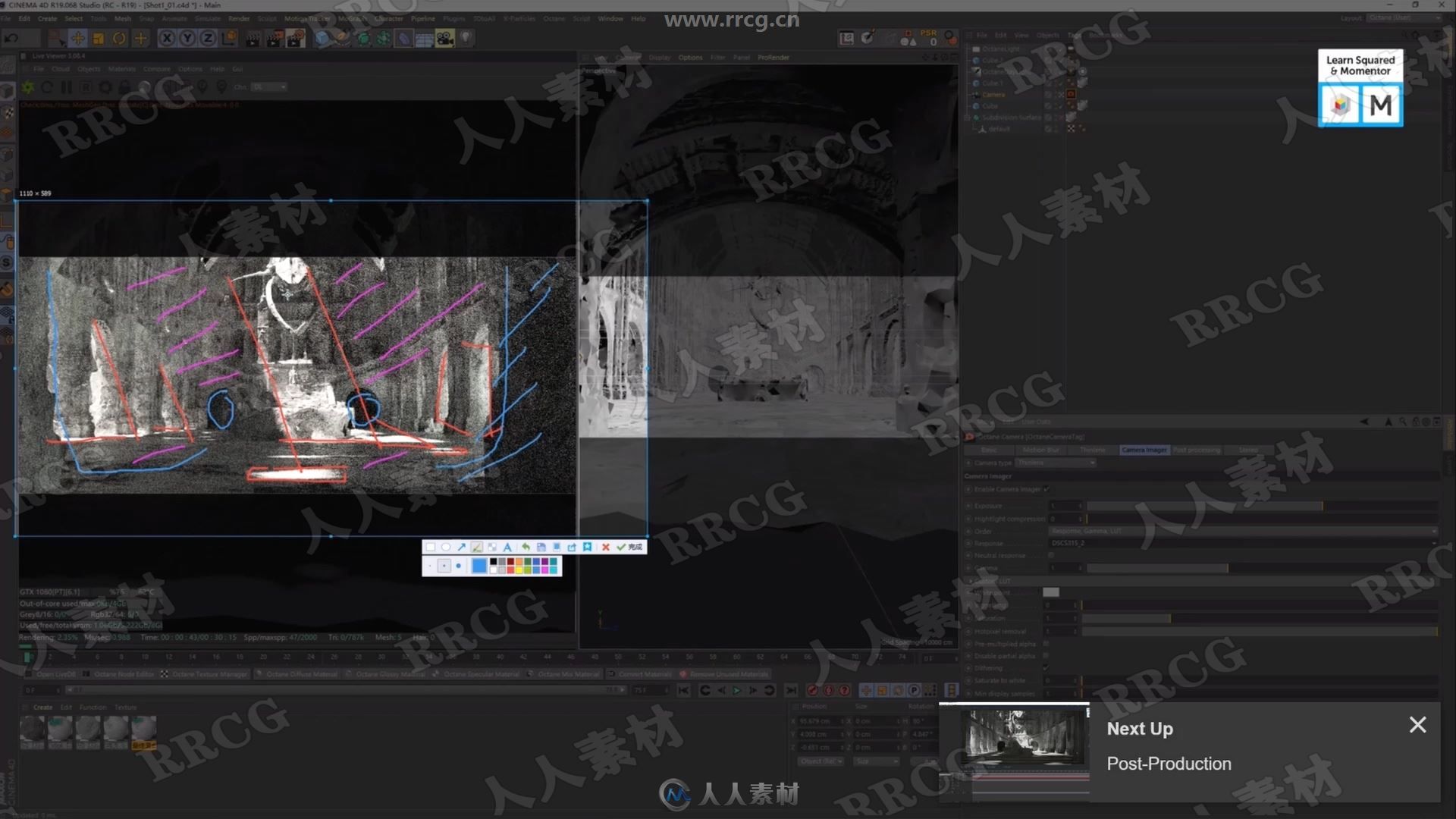Click the Cinema 4D undo arrow icon
The width and height of the screenshot is (1456, 819).
click(11, 38)
